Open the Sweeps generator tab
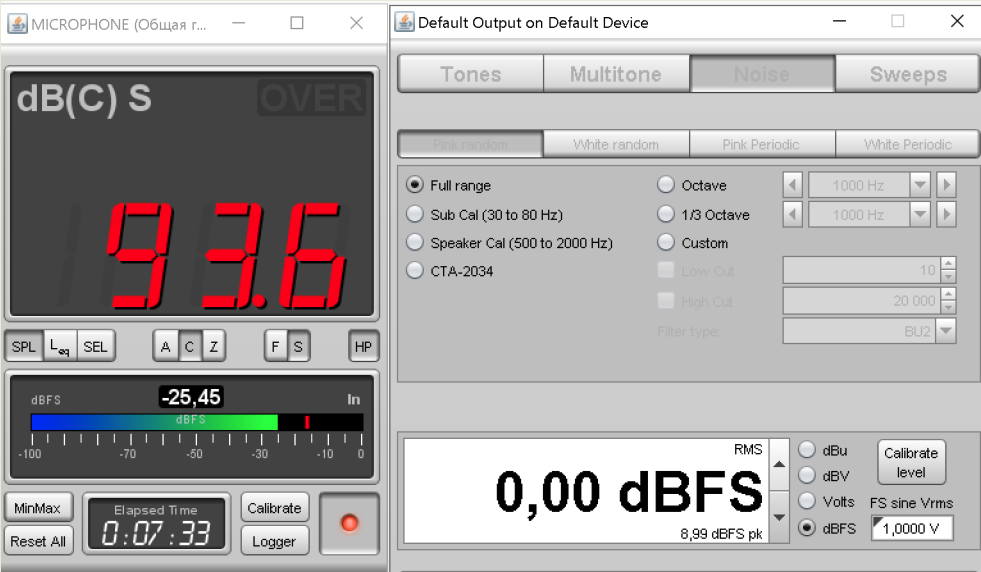 click(x=907, y=74)
